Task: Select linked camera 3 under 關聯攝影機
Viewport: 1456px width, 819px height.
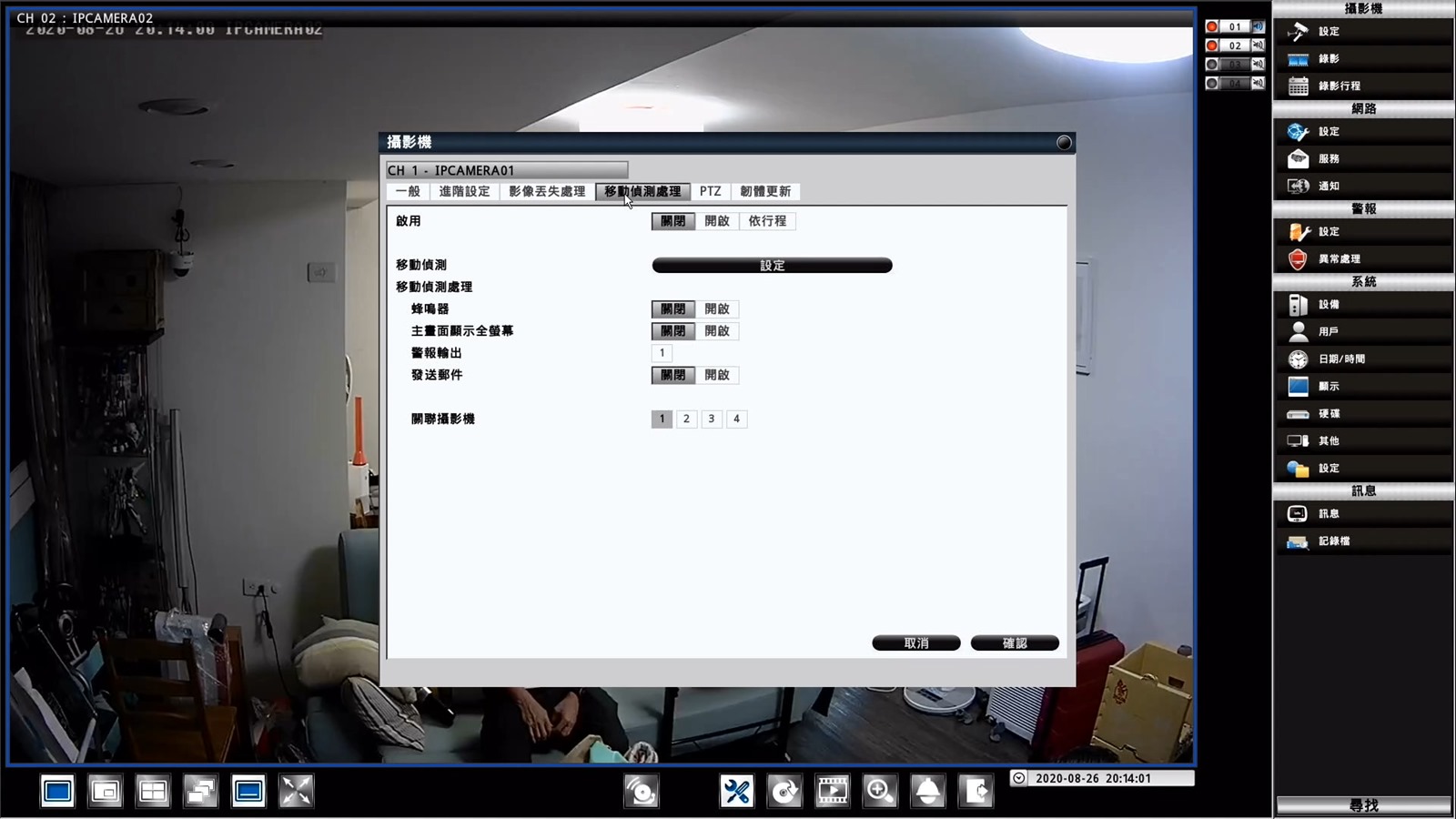Action: pyautogui.click(x=712, y=419)
